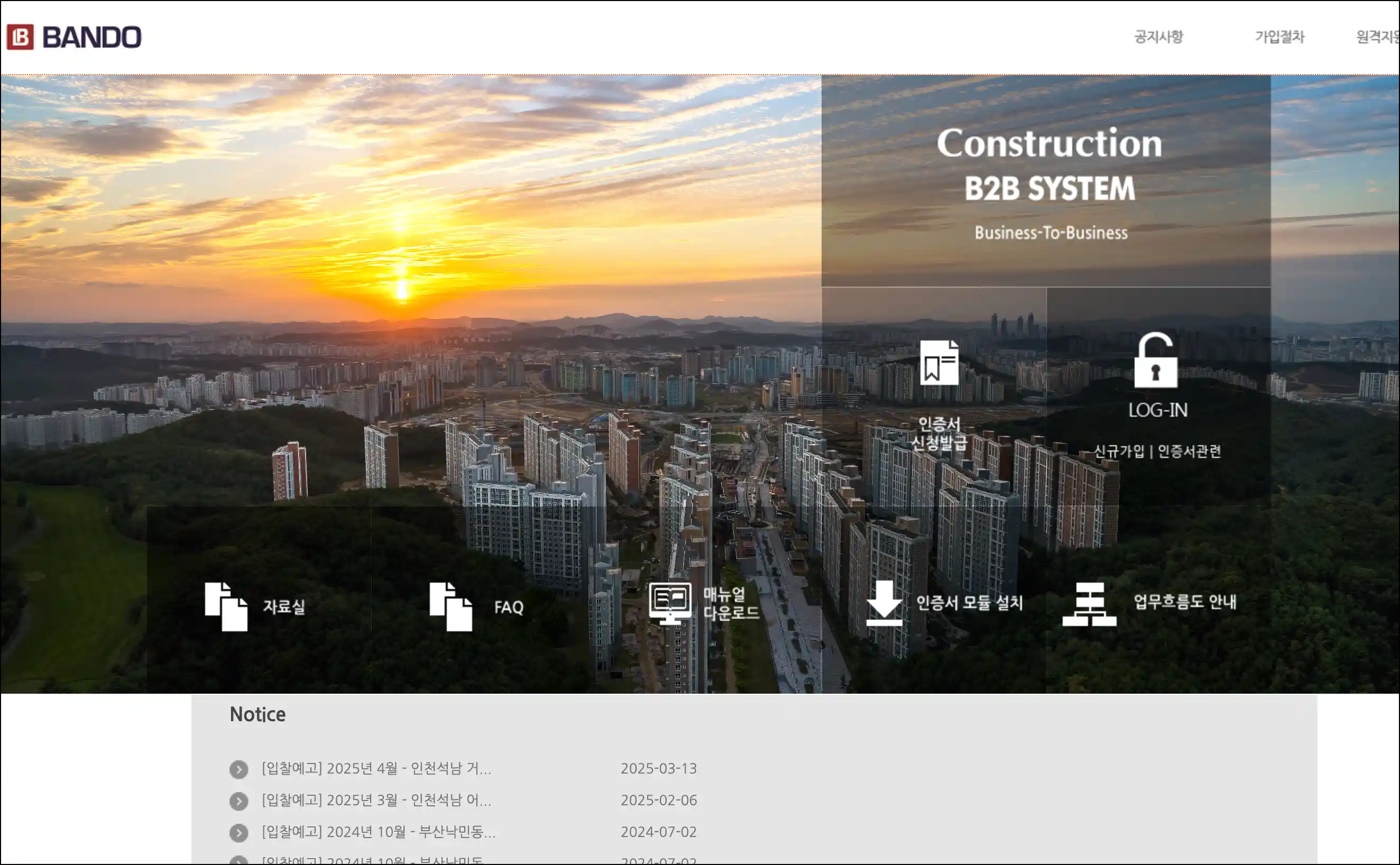This screenshot has width=1400, height=865.
Task: Click the FAQ documents icon
Action: pyautogui.click(x=450, y=606)
